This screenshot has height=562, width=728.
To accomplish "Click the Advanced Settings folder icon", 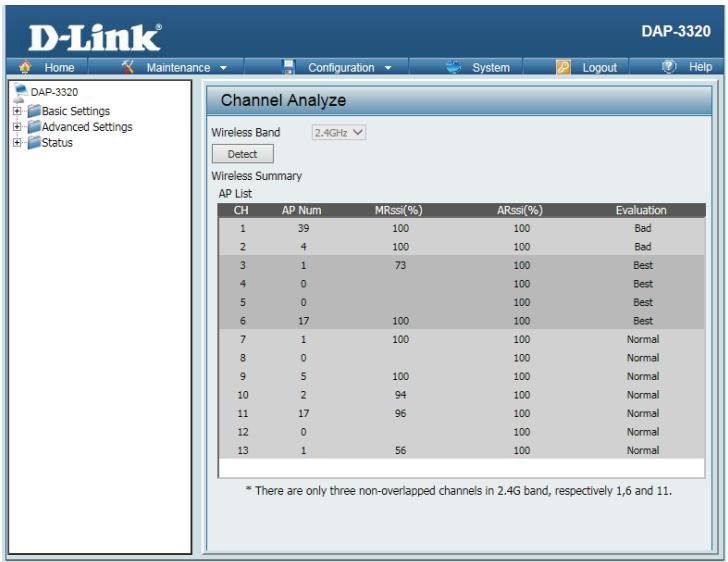I will pos(34,127).
